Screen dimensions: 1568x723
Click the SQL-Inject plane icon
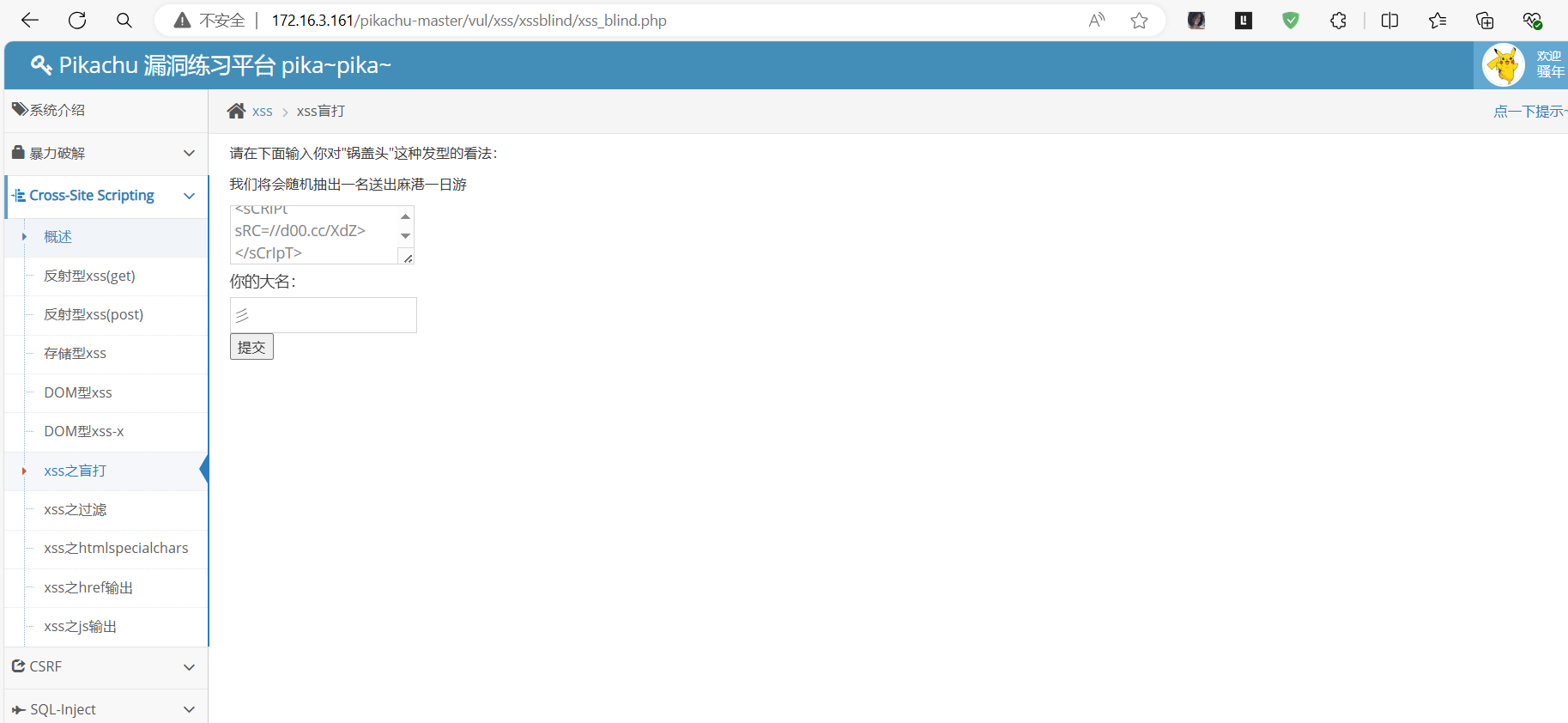19,709
